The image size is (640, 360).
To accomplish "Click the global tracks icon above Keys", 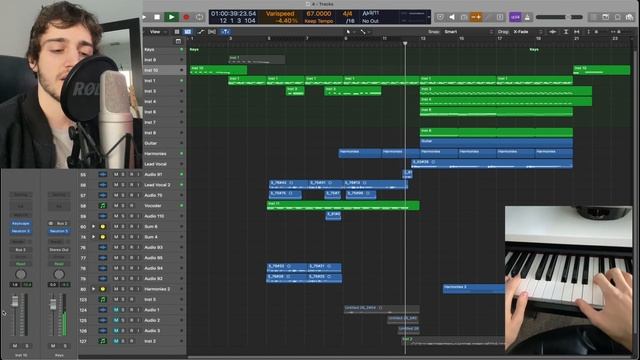I will pos(178,41).
